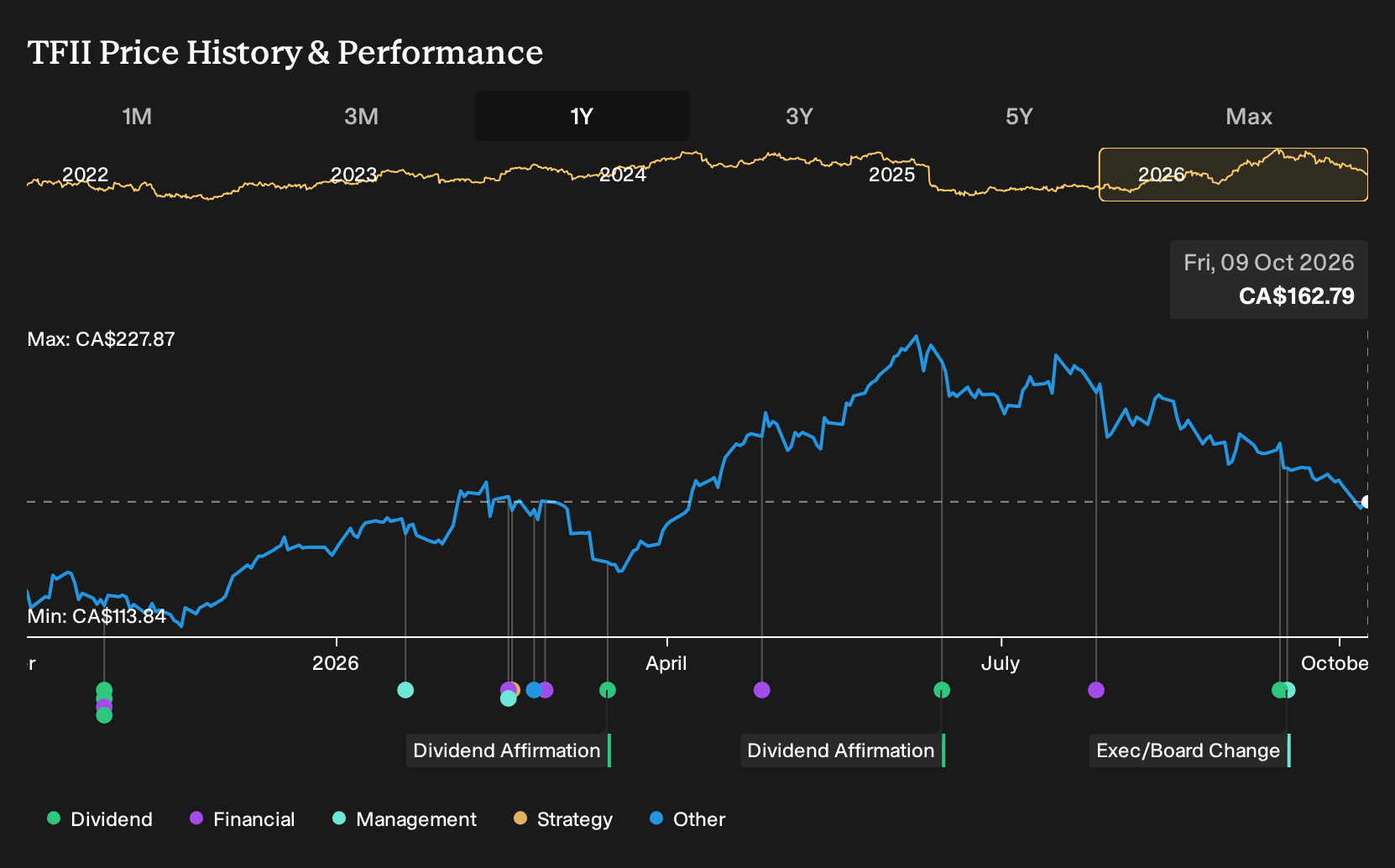This screenshot has width=1395, height=868.
Task: Click the TFII Price History & Performance heading
Action: click(x=285, y=52)
